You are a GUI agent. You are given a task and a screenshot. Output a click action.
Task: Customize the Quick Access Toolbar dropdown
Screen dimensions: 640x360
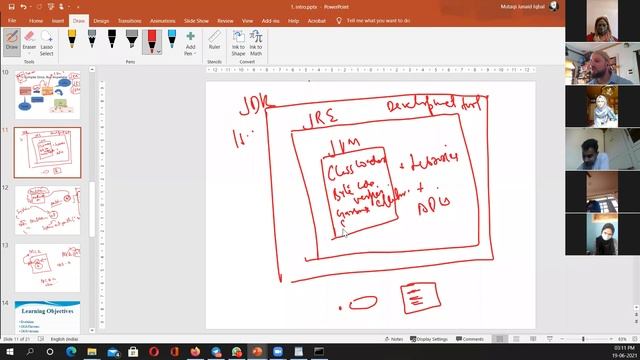[x=78, y=7]
